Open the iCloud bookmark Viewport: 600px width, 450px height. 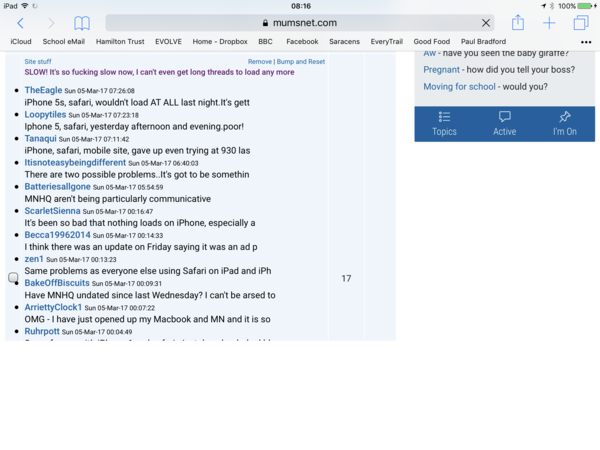point(21,42)
